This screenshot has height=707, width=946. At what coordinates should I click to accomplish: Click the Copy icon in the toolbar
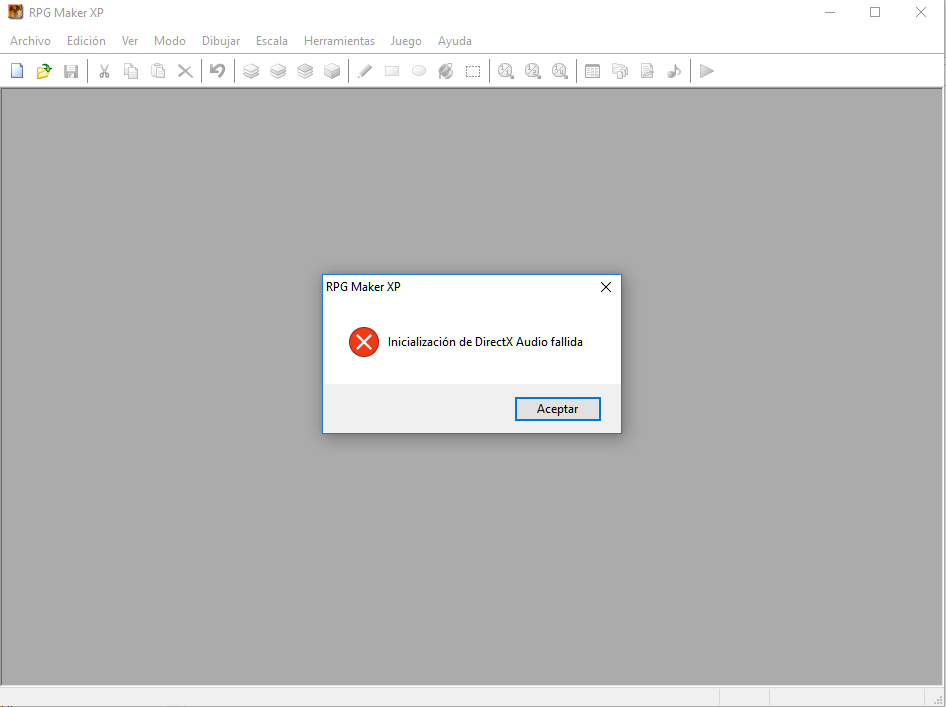pyautogui.click(x=131, y=71)
